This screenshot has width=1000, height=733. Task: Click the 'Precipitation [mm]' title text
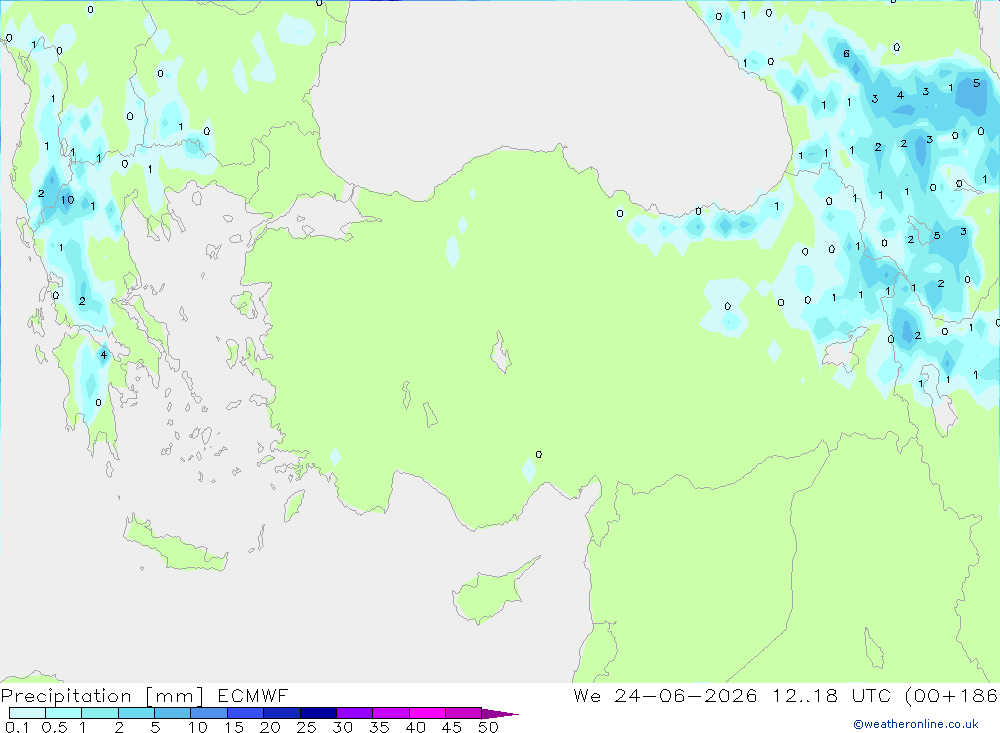tap(102, 695)
